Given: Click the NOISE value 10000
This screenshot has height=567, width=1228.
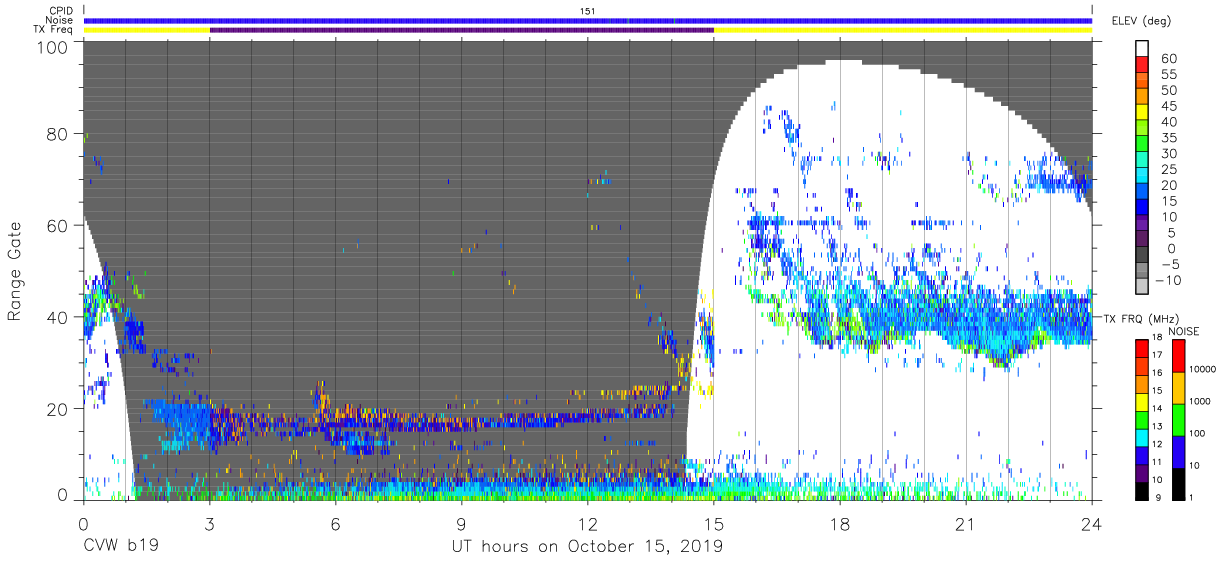Looking at the screenshot, I should 1204,369.
